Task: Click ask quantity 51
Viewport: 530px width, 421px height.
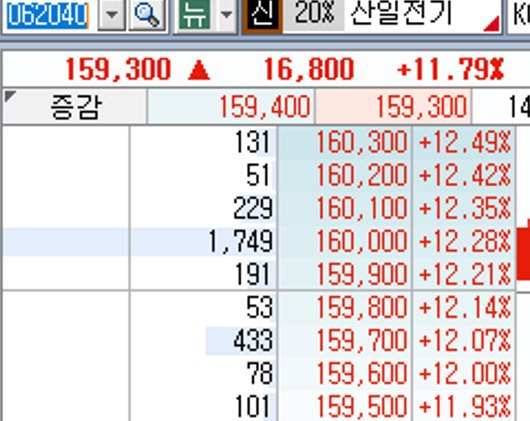Action: tap(258, 175)
